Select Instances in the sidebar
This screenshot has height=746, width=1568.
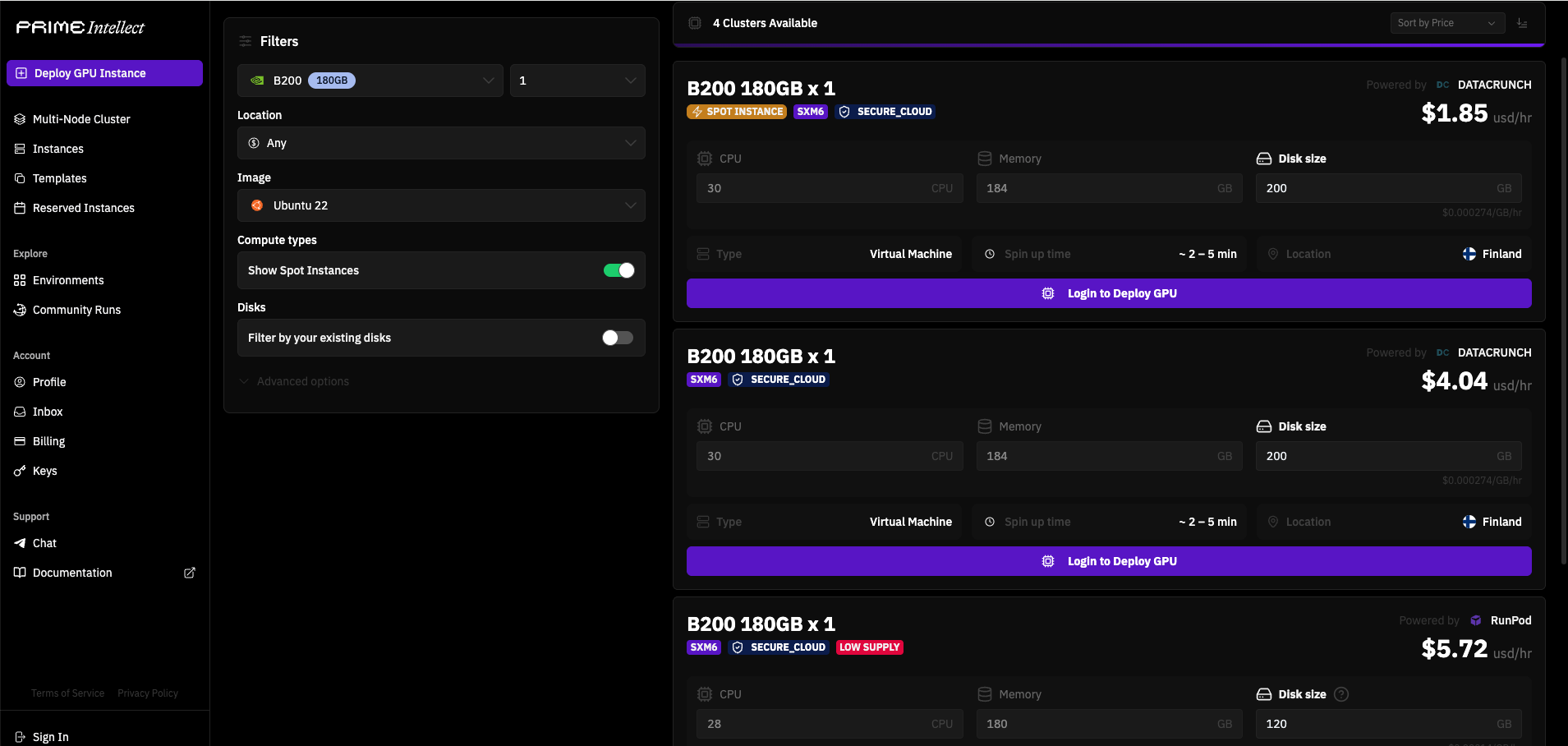(x=57, y=149)
